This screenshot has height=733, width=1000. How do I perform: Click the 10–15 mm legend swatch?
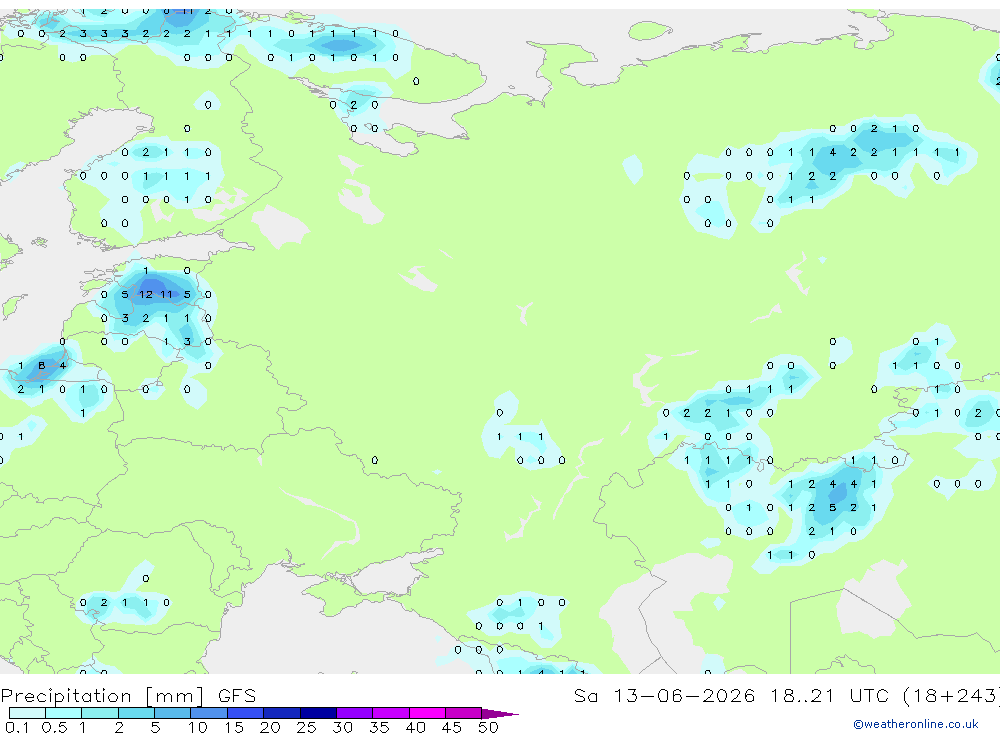(209, 713)
